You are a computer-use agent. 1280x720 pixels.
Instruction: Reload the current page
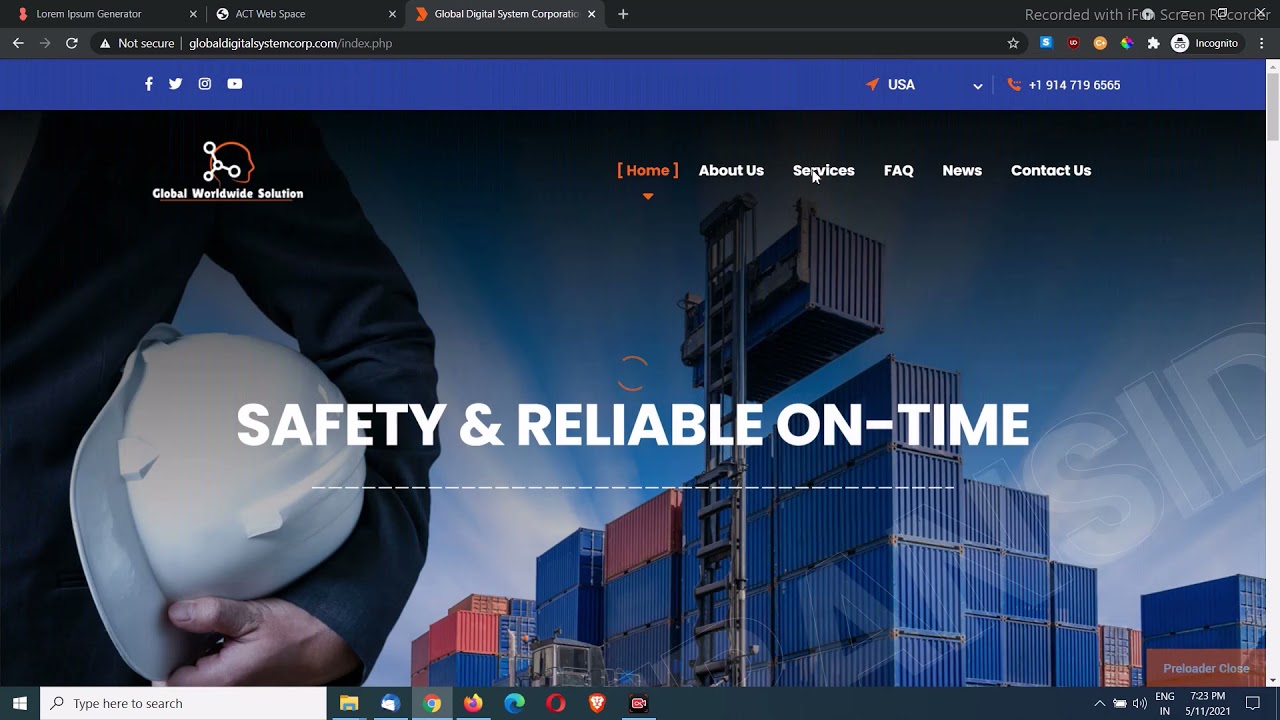click(x=72, y=43)
